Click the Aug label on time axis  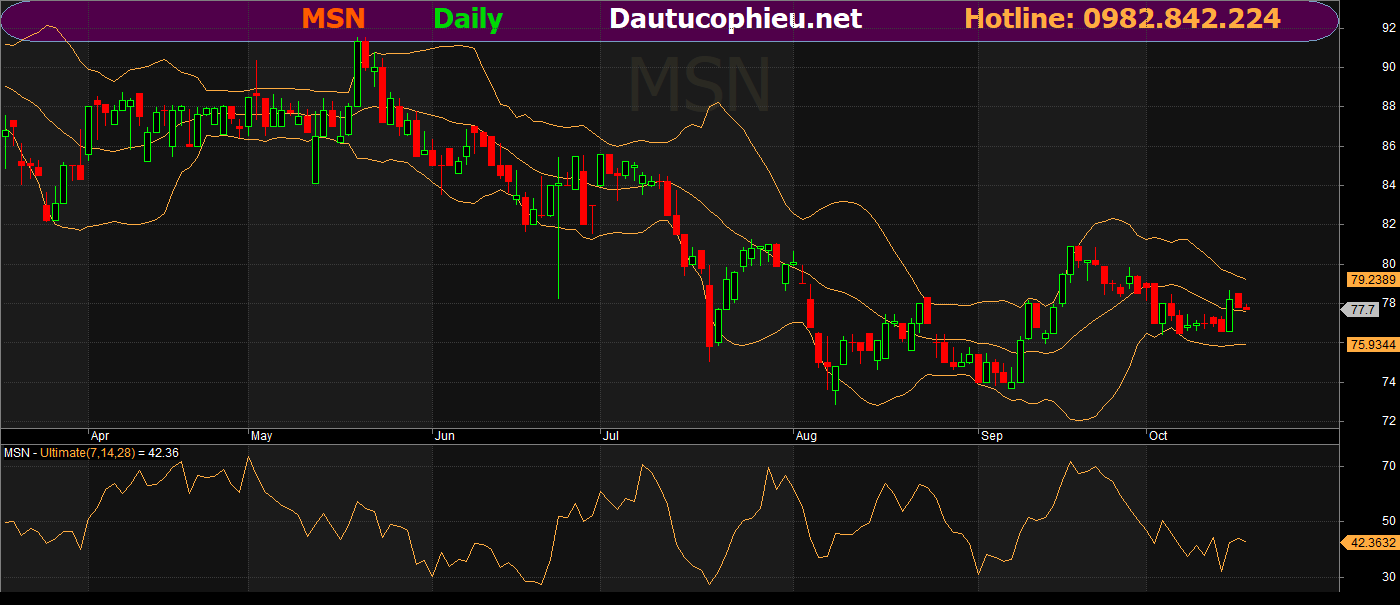806,437
